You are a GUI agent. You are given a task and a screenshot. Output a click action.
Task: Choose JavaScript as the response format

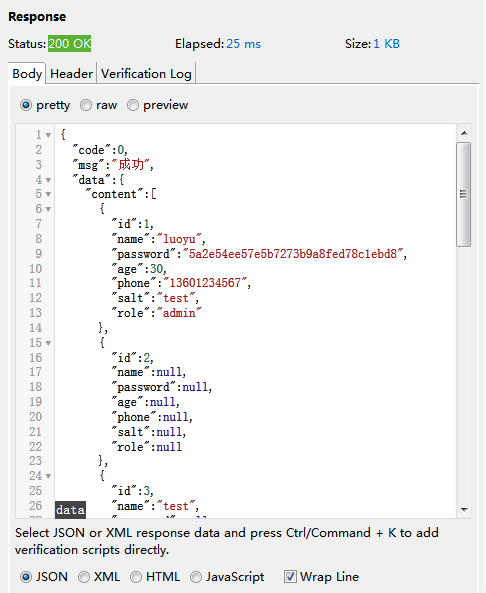196,577
